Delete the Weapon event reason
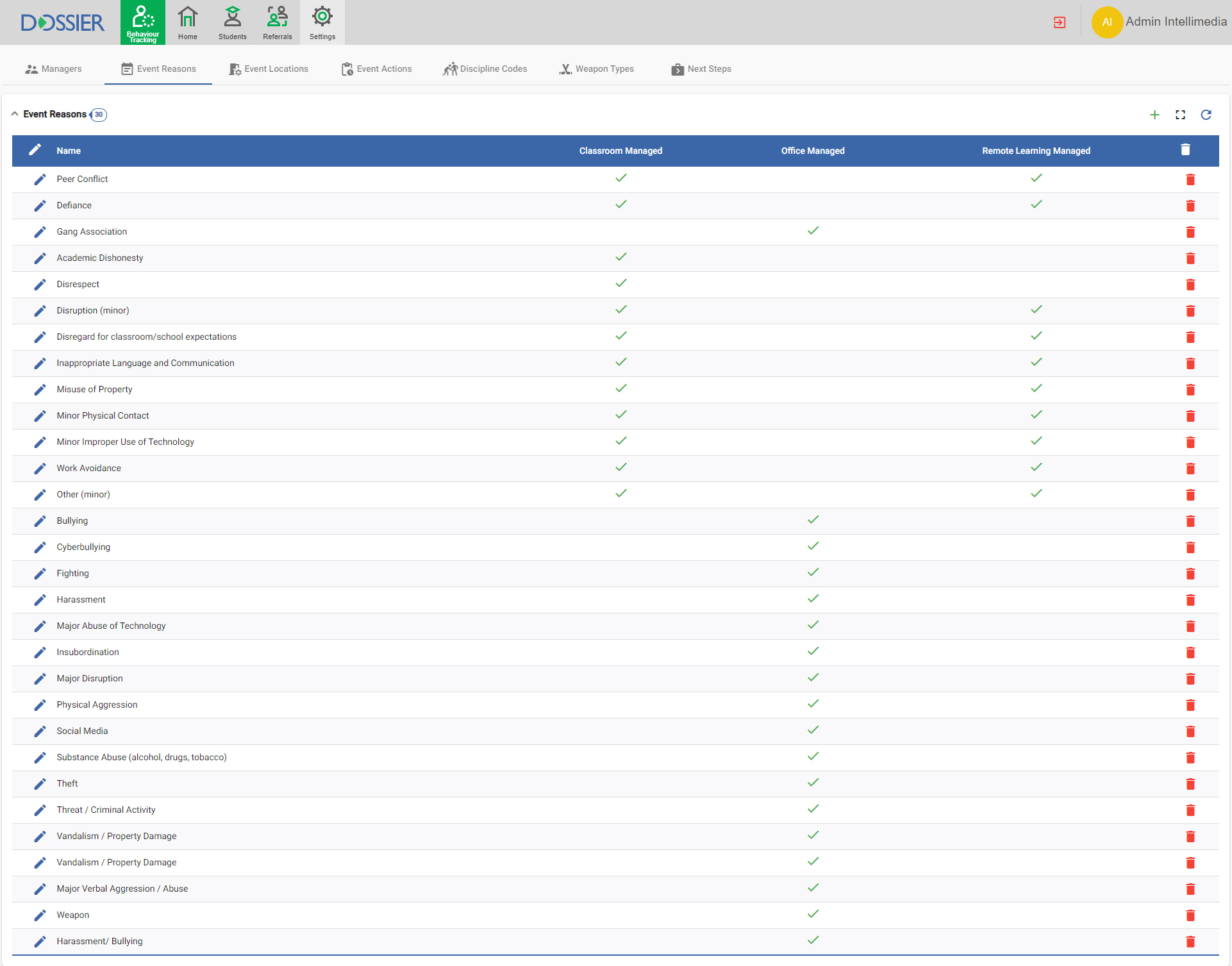Screen dimensions: 1232x966 coord(1190,915)
